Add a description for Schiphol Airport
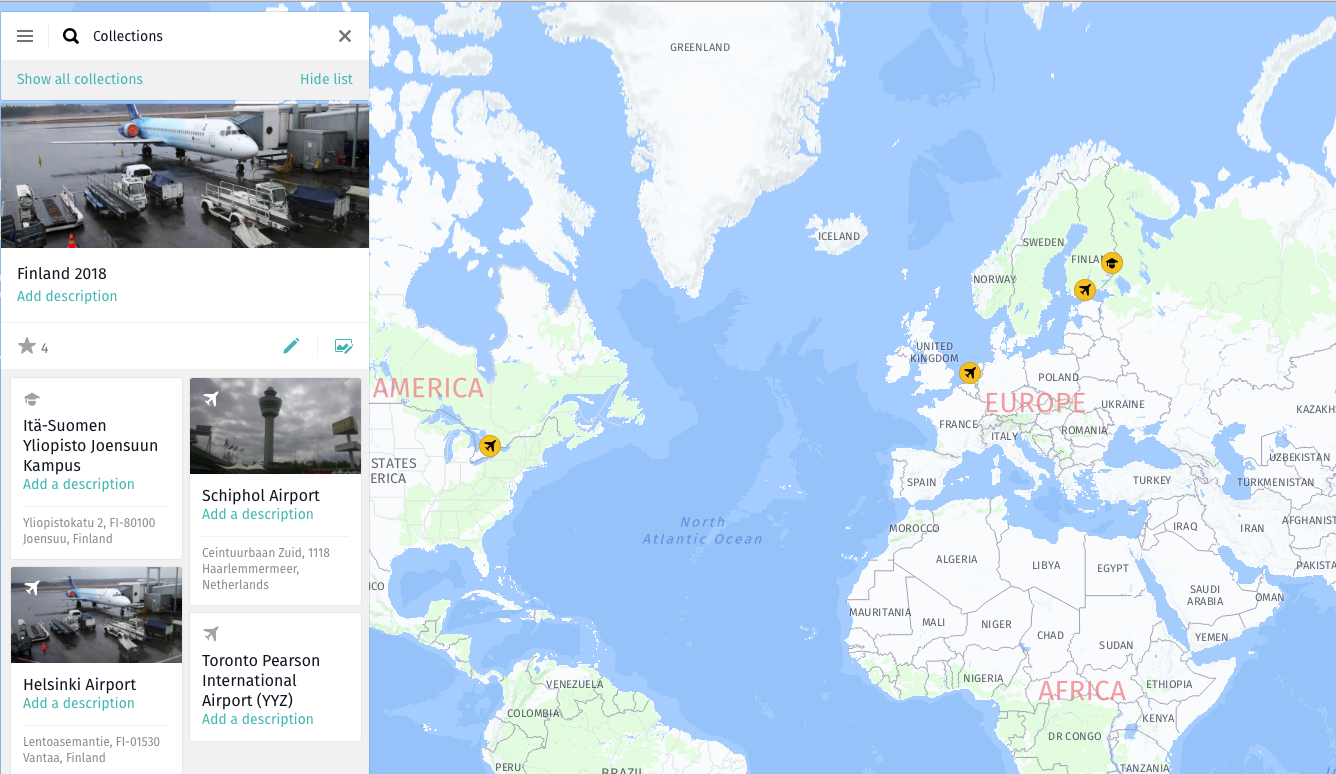 pos(258,514)
